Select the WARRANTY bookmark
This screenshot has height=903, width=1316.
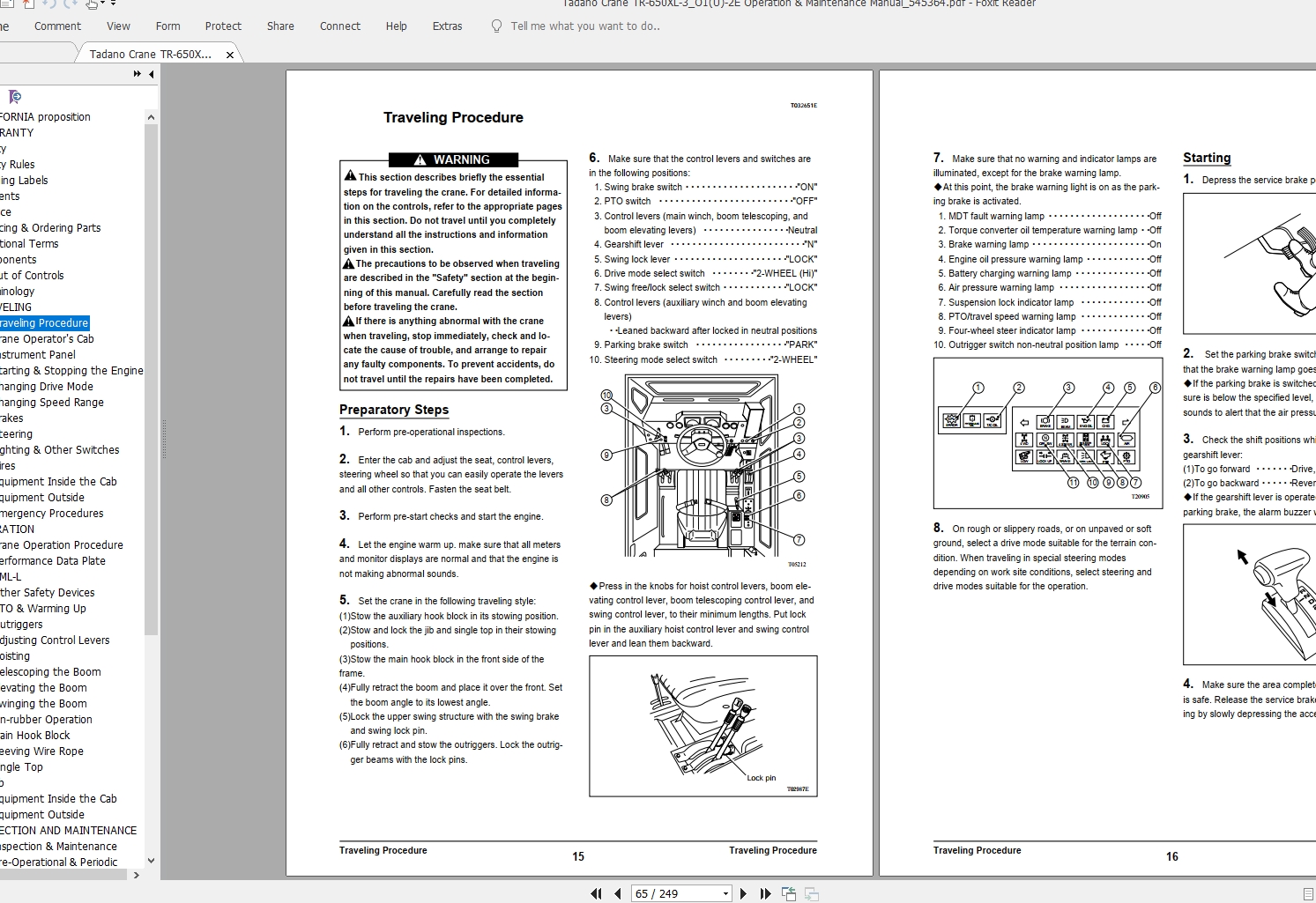pyautogui.click(x=16, y=132)
